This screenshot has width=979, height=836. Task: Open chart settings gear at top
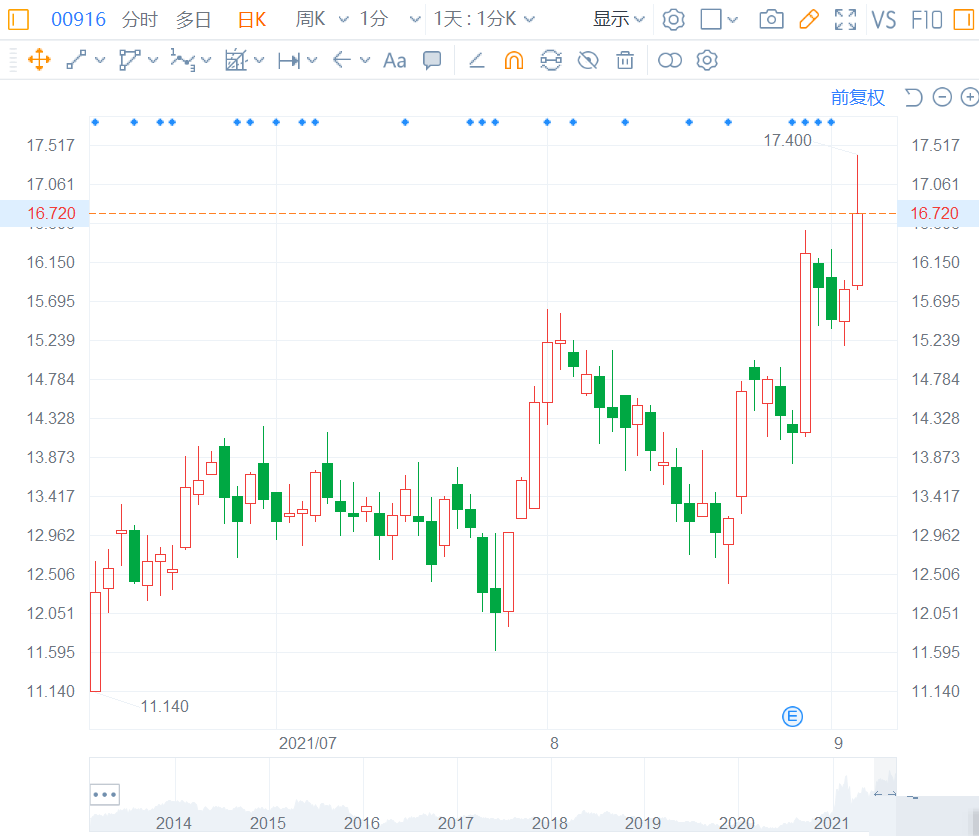click(x=673, y=19)
